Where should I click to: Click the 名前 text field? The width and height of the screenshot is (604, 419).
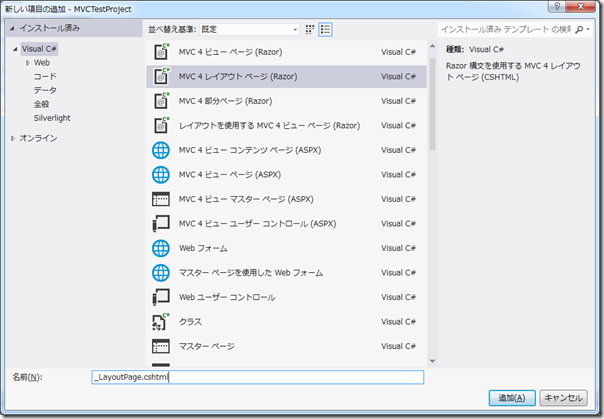pos(258,377)
